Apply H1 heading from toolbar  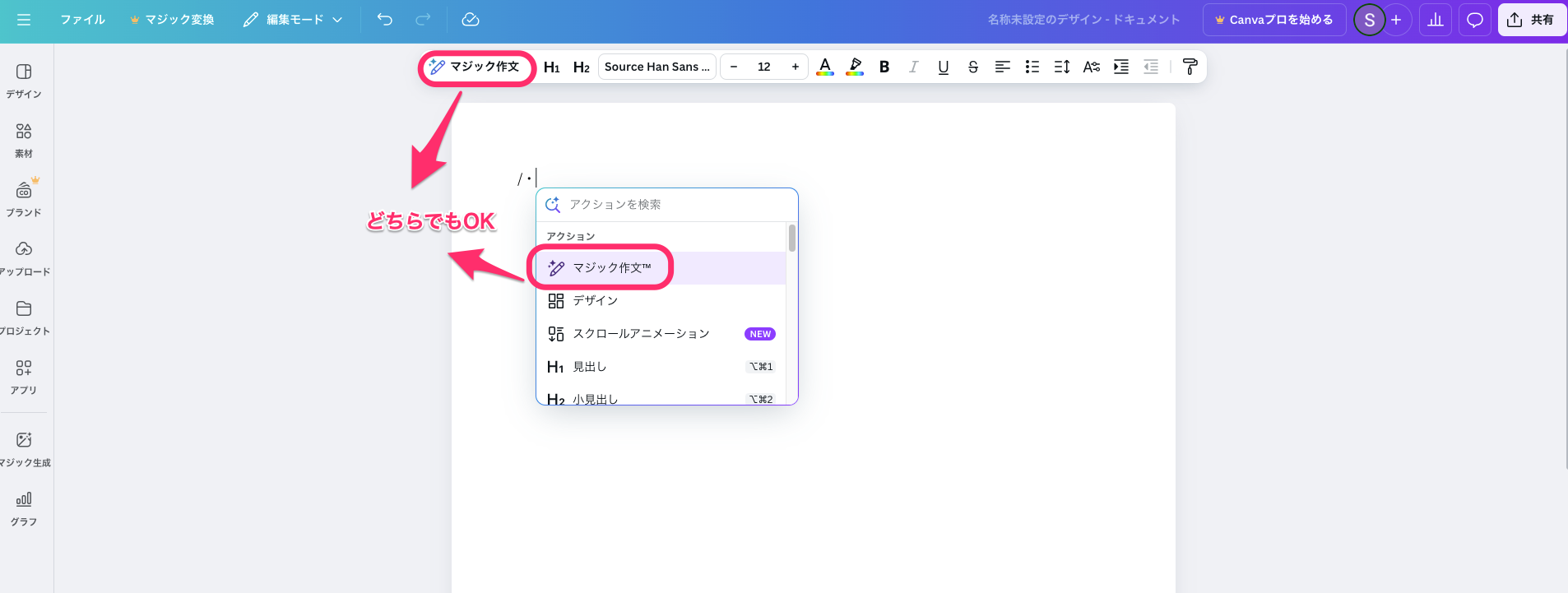click(552, 67)
